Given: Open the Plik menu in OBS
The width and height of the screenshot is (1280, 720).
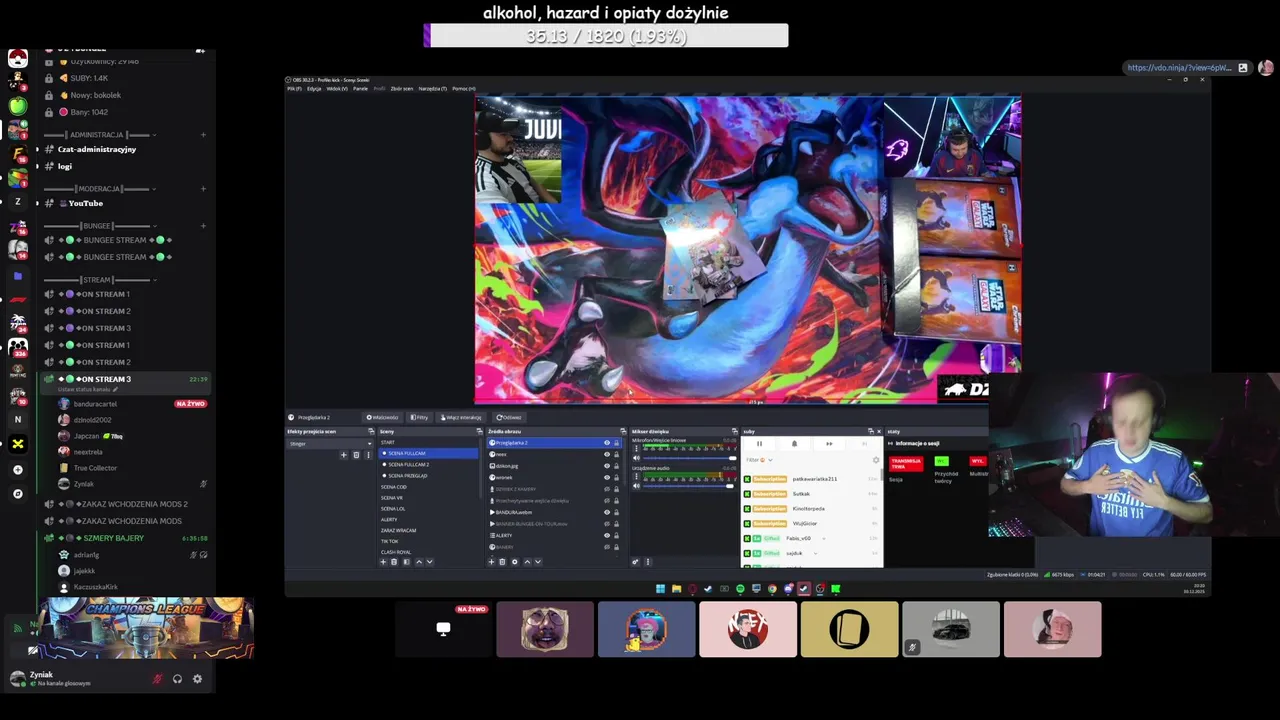Looking at the screenshot, I should point(294,88).
